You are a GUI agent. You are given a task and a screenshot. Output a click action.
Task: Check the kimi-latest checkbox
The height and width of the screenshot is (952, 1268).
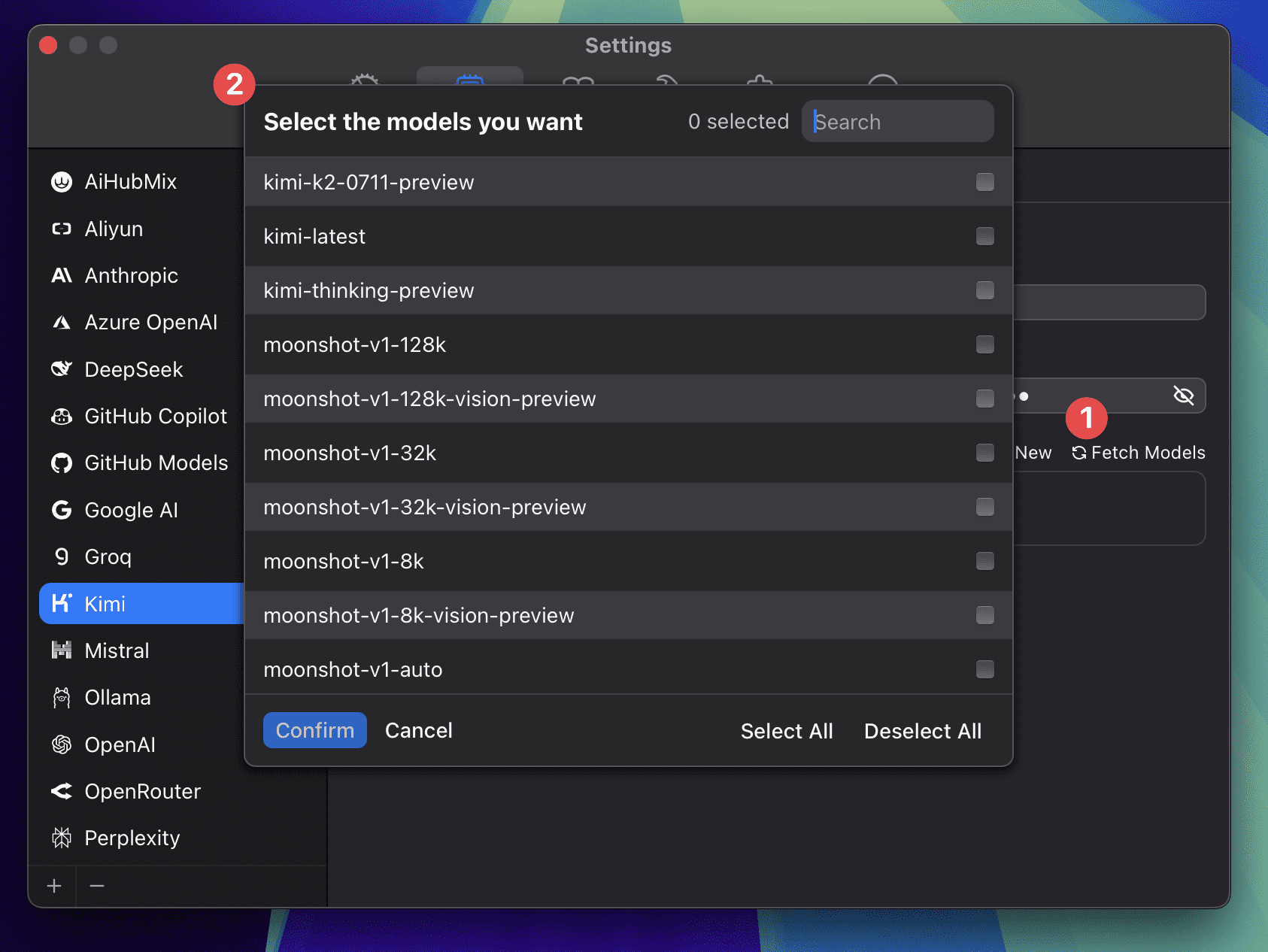985,236
